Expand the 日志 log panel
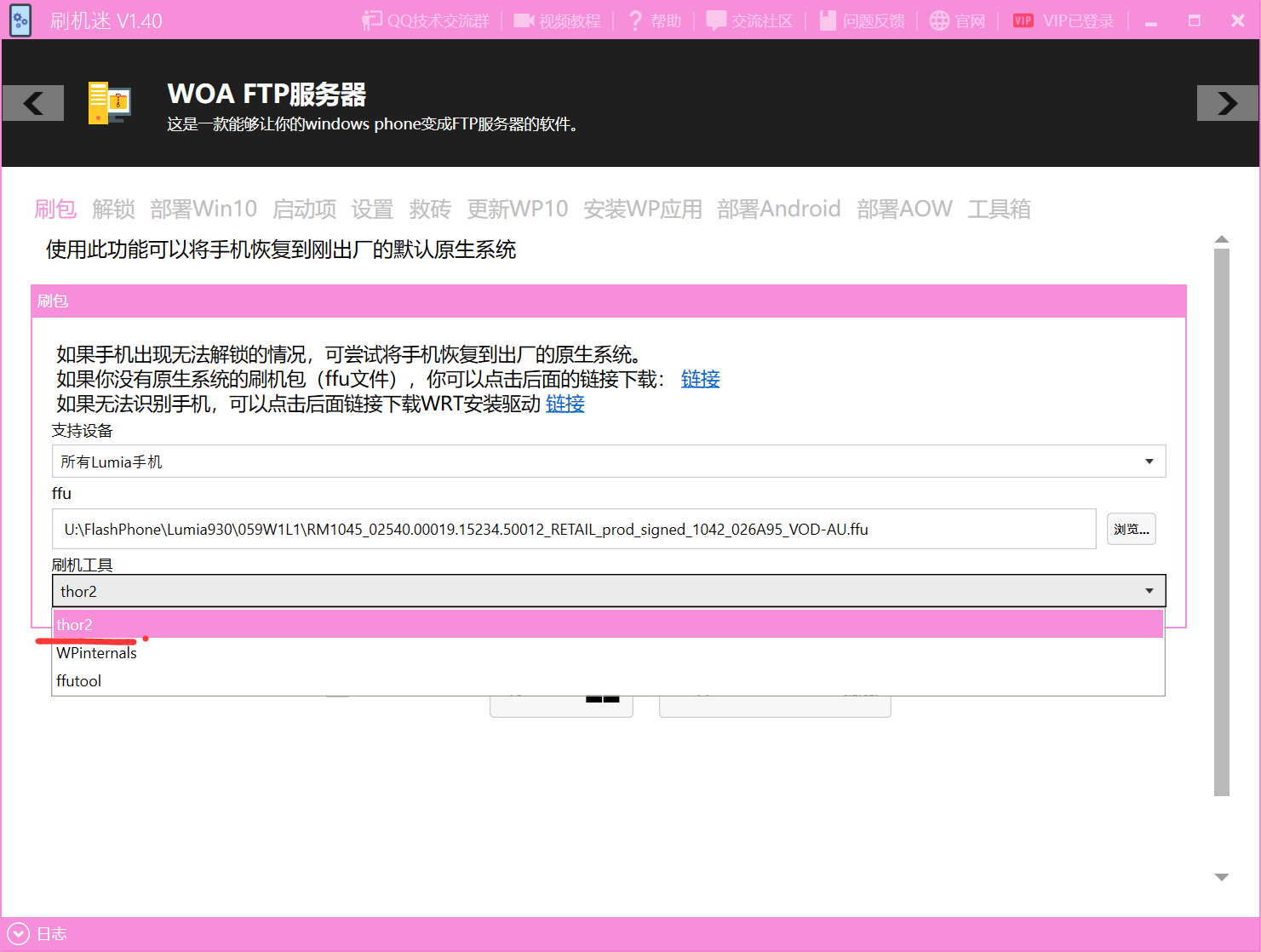 click(19, 934)
